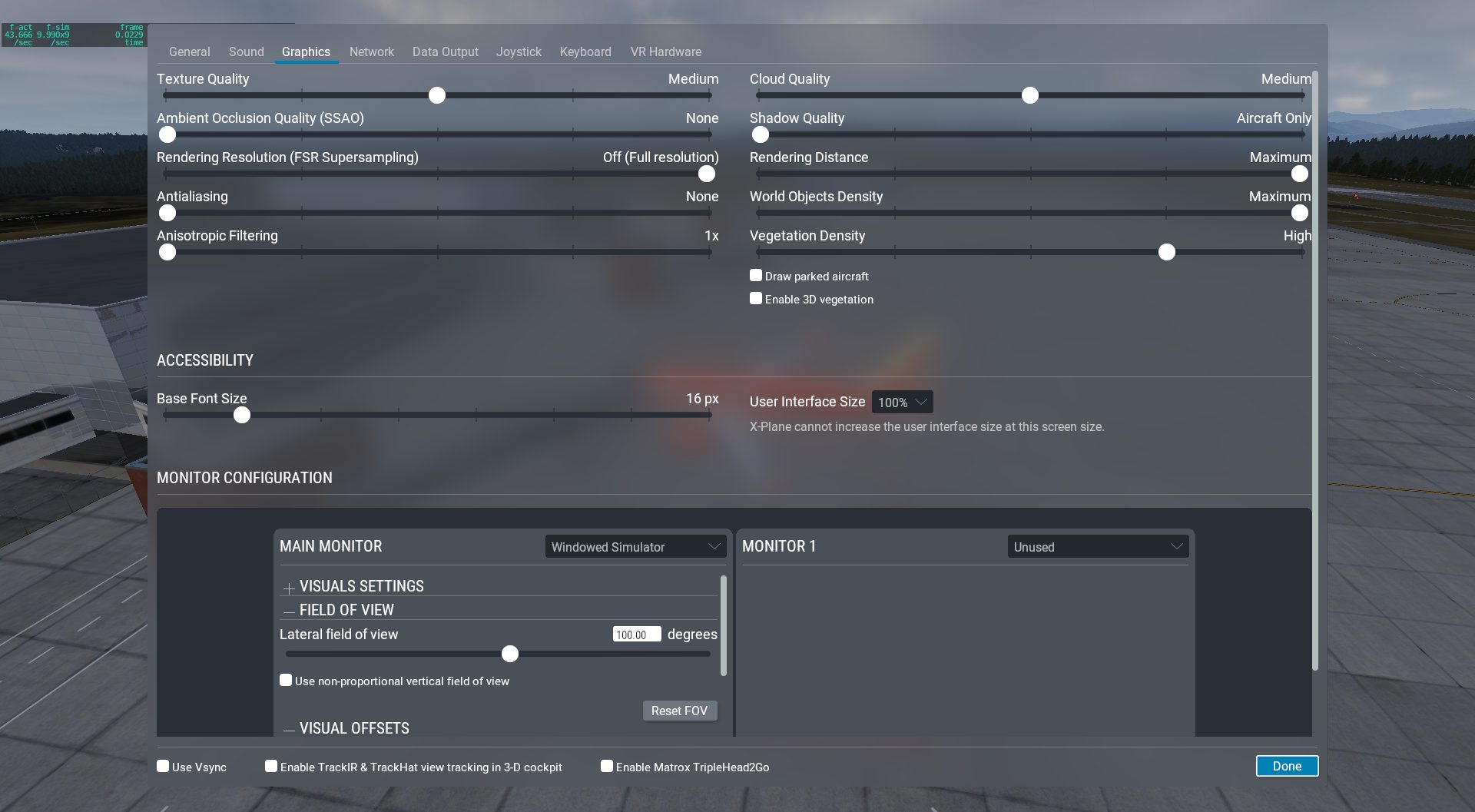The width and height of the screenshot is (1475, 812).
Task: Expand the Visuals Settings section
Action: coord(289,588)
